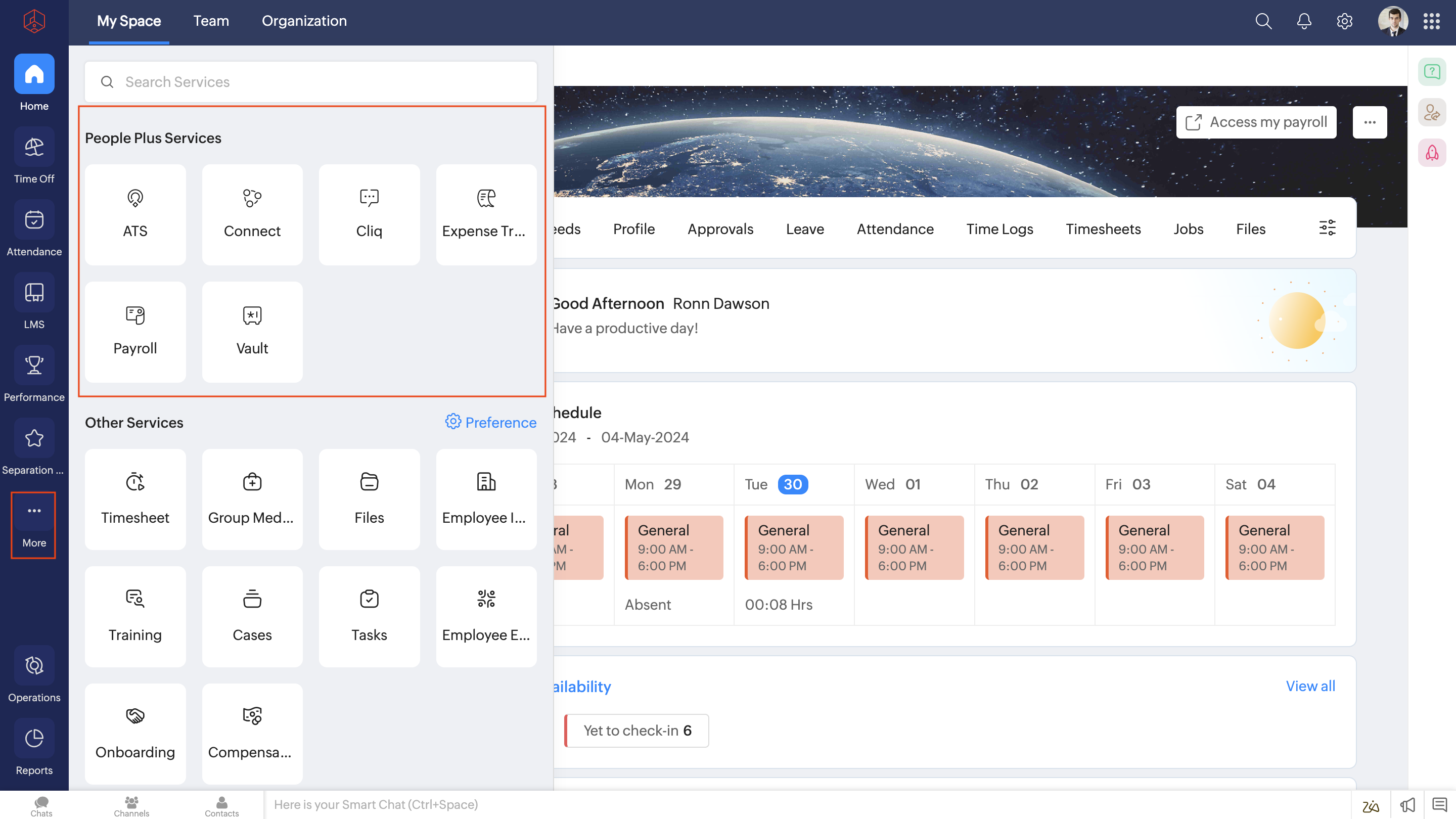
Task: Click the notification bell icon
Action: pyautogui.click(x=1303, y=21)
